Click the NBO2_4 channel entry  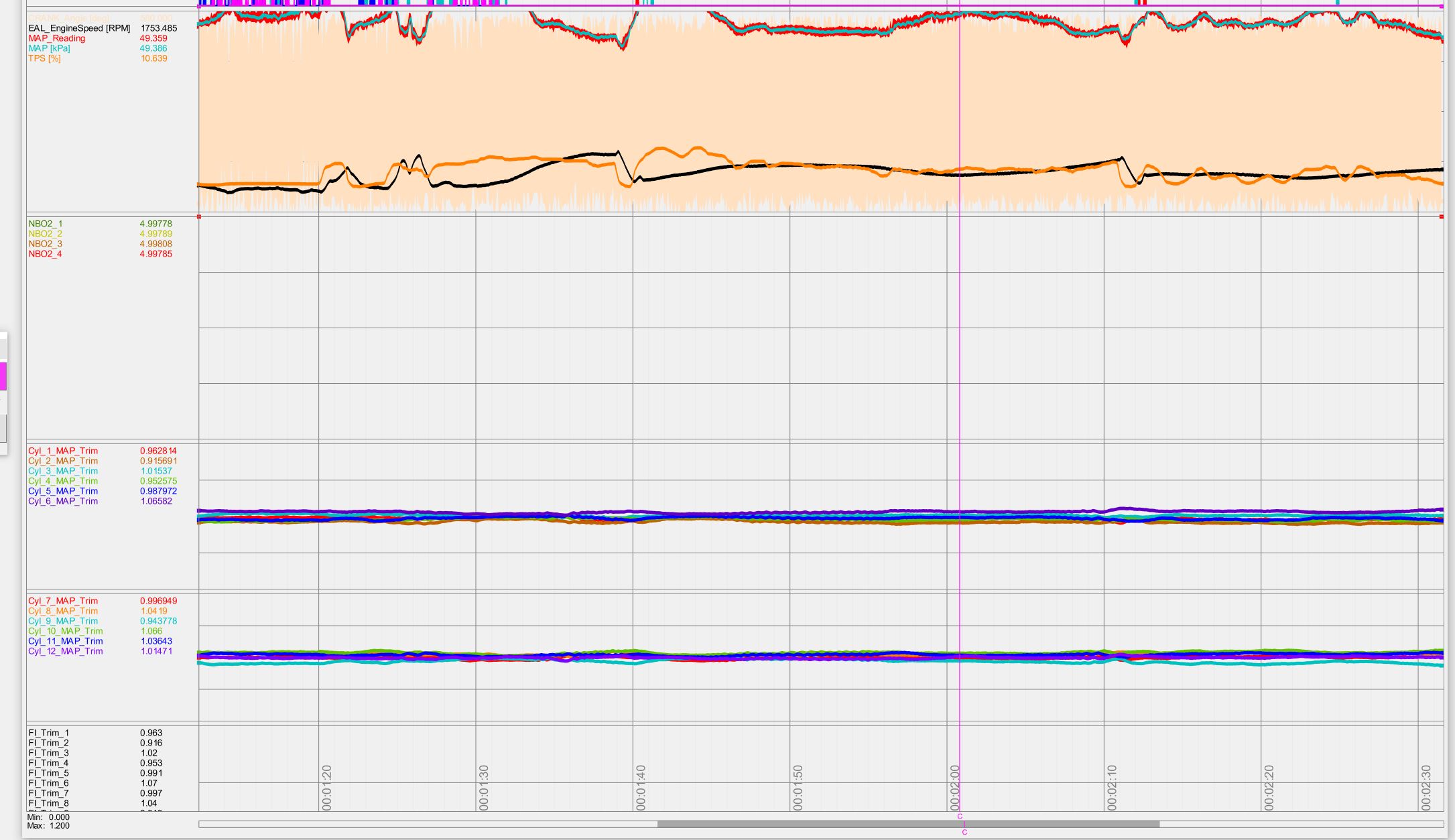pos(45,254)
